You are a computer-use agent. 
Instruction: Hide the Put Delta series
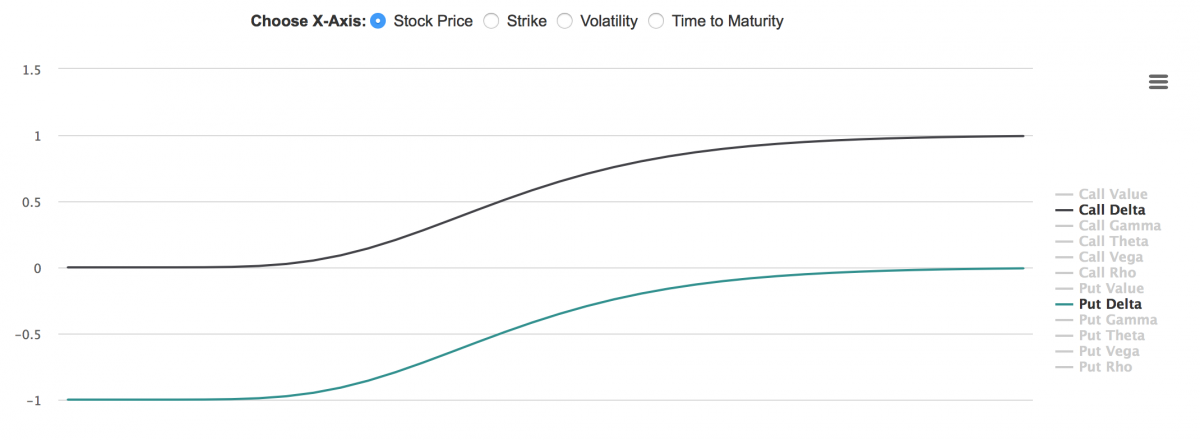coord(1110,304)
